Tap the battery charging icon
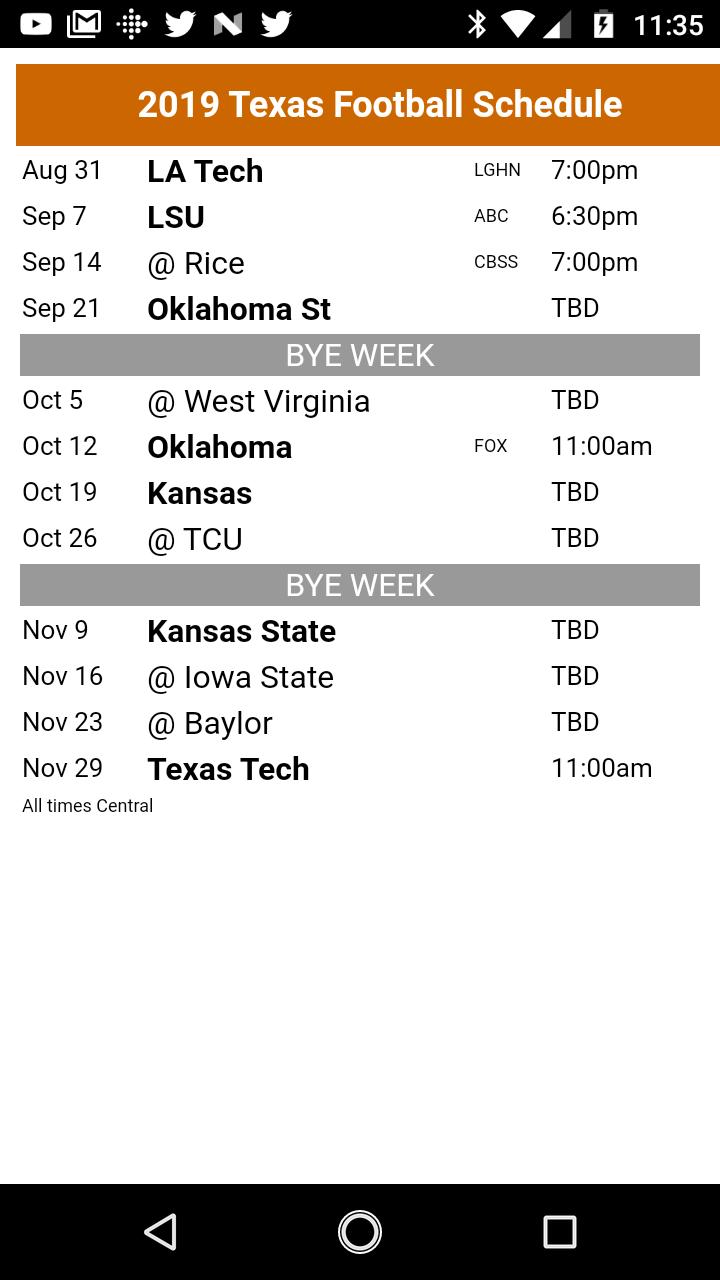Screen dimensions: 720x1280 [603, 23]
